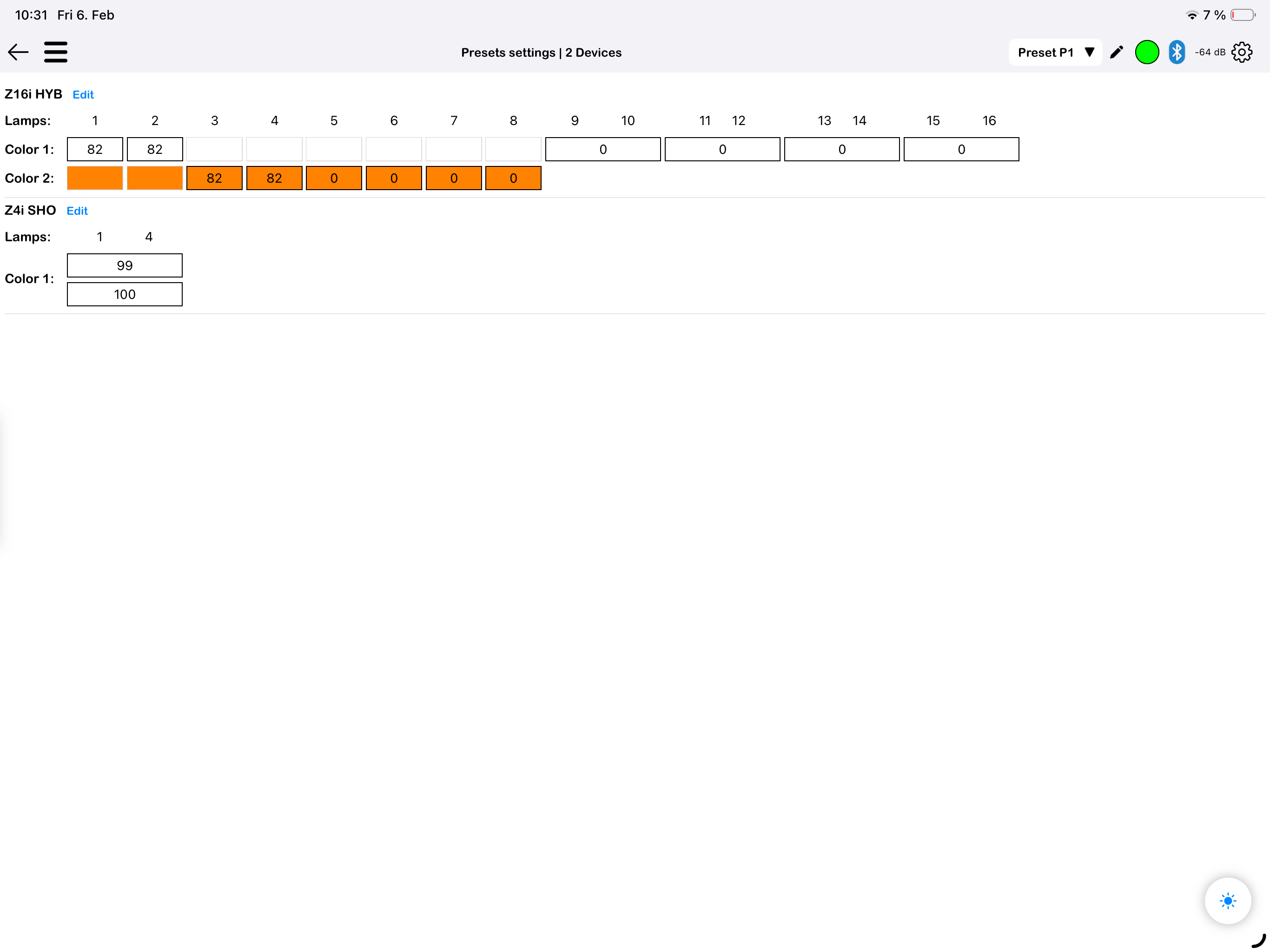Tap the back arrow icon

[19, 52]
